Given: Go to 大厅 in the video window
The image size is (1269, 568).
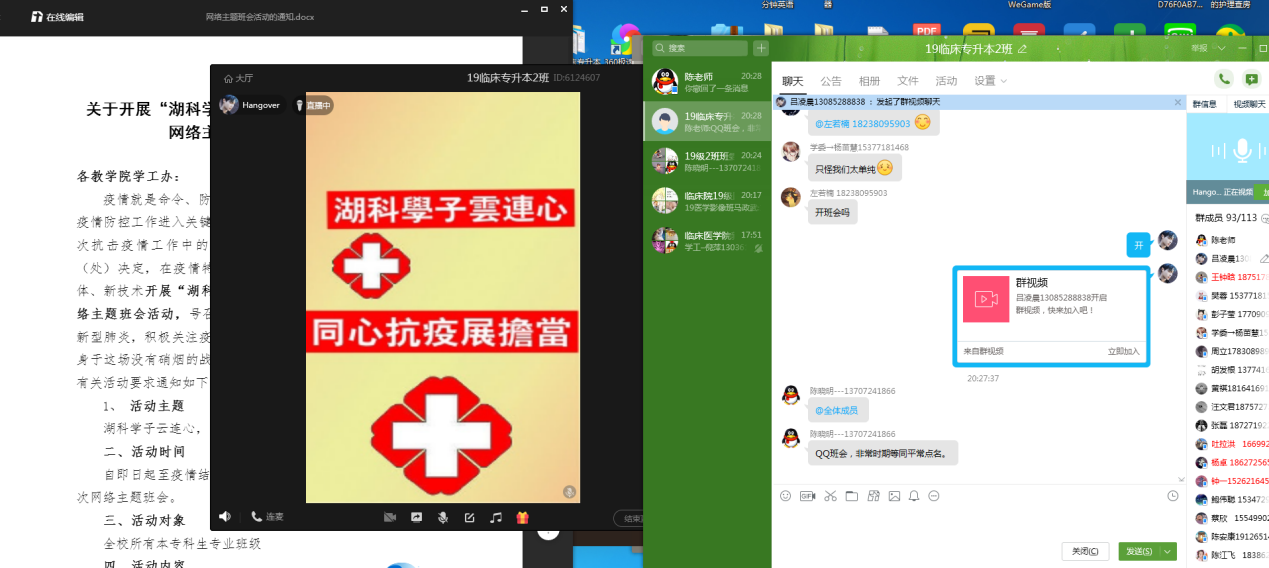Looking at the screenshot, I should click(238, 78).
